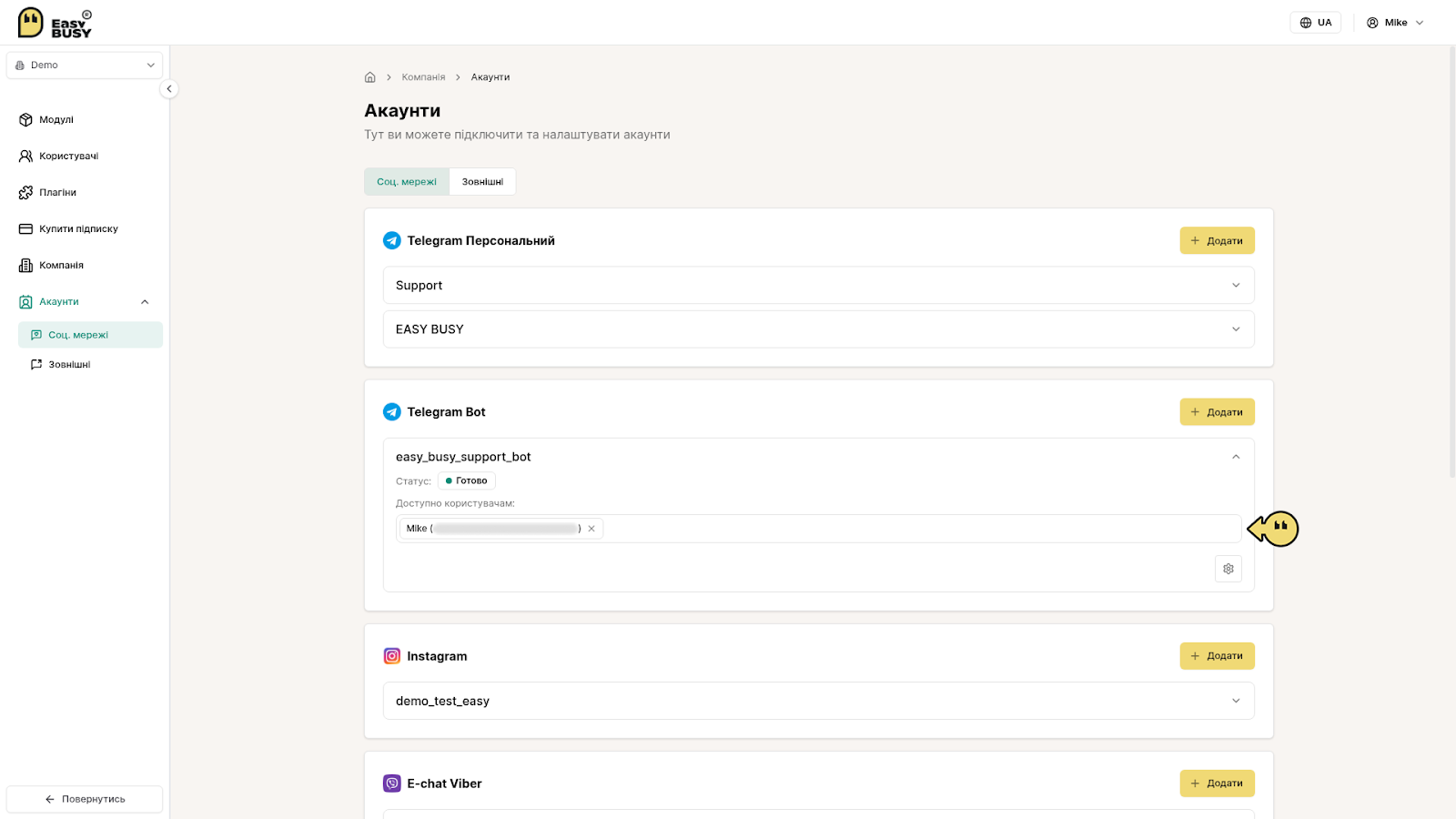Screen dimensions: 1456x819
Task: Expand the EASY BUSY account row
Action: [x=818, y=329]
